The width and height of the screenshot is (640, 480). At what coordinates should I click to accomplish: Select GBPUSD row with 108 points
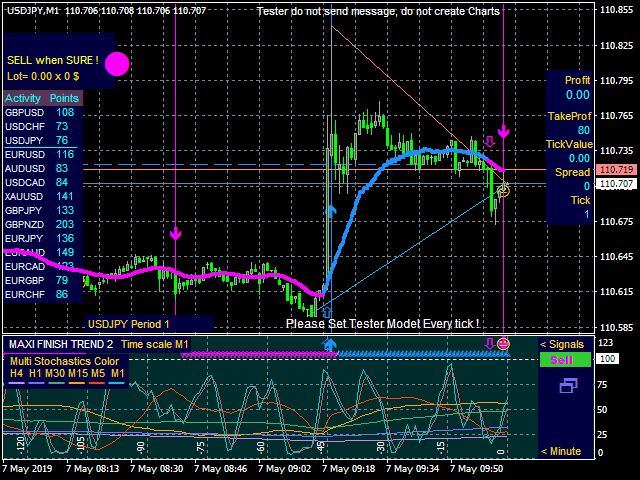pos(43,113)
